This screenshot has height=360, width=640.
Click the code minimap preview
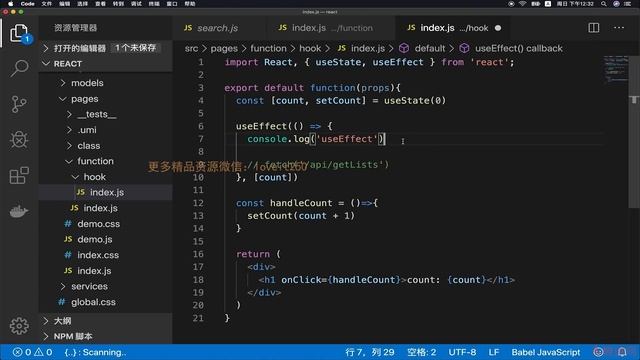(x=616, y=69)
